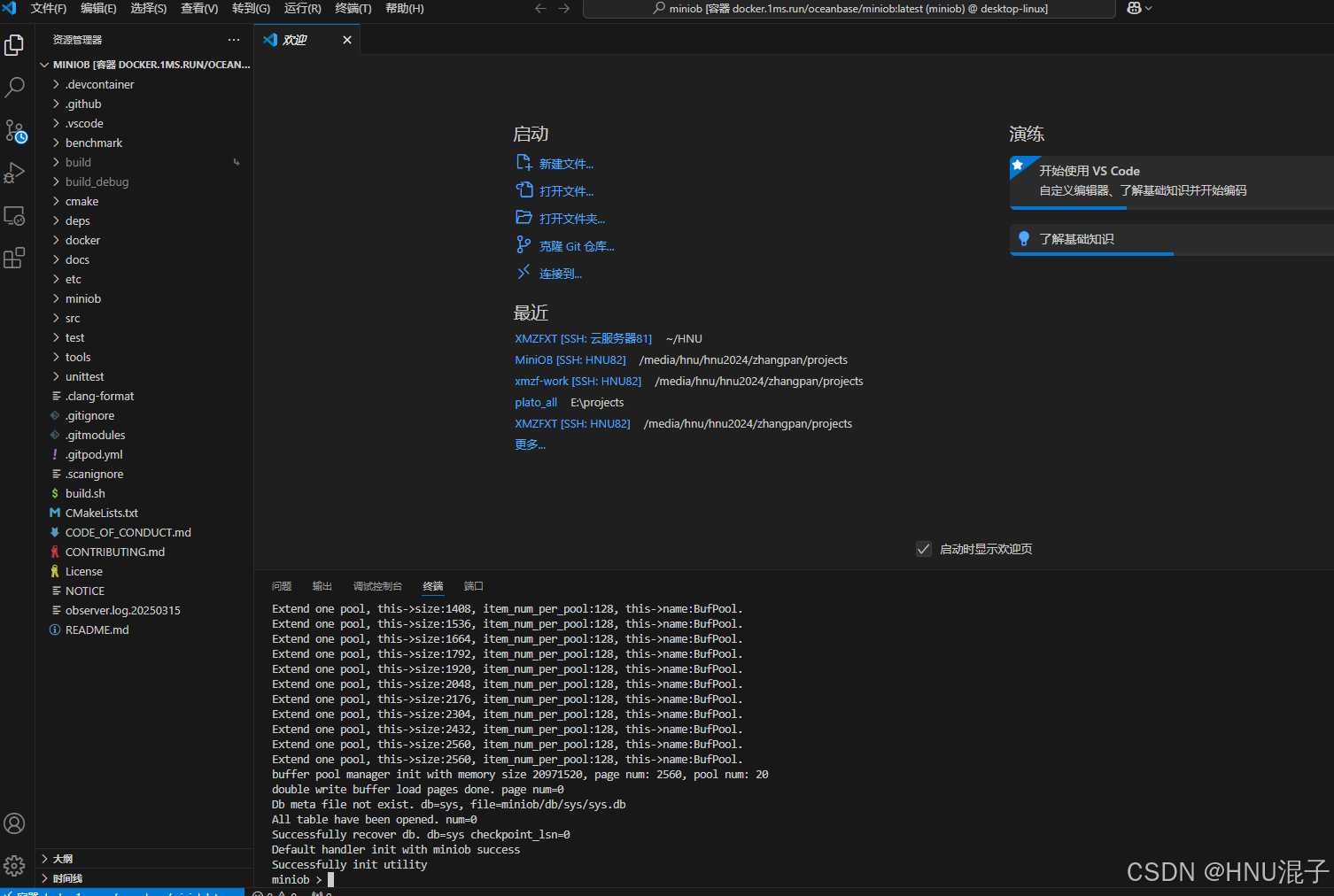Screen dimensions: 1334x896
Task: Open the 终端 menu
Action: click(353, 9)
